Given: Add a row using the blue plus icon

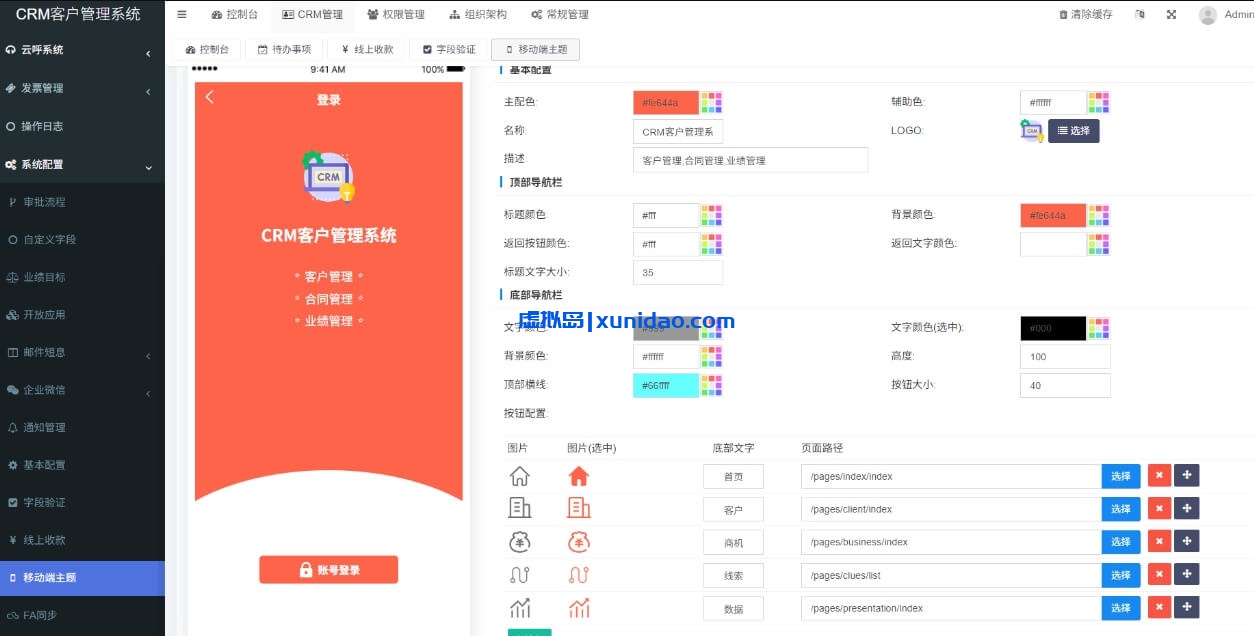Looking at the screenshot, I should click(x=1187, y=476).
